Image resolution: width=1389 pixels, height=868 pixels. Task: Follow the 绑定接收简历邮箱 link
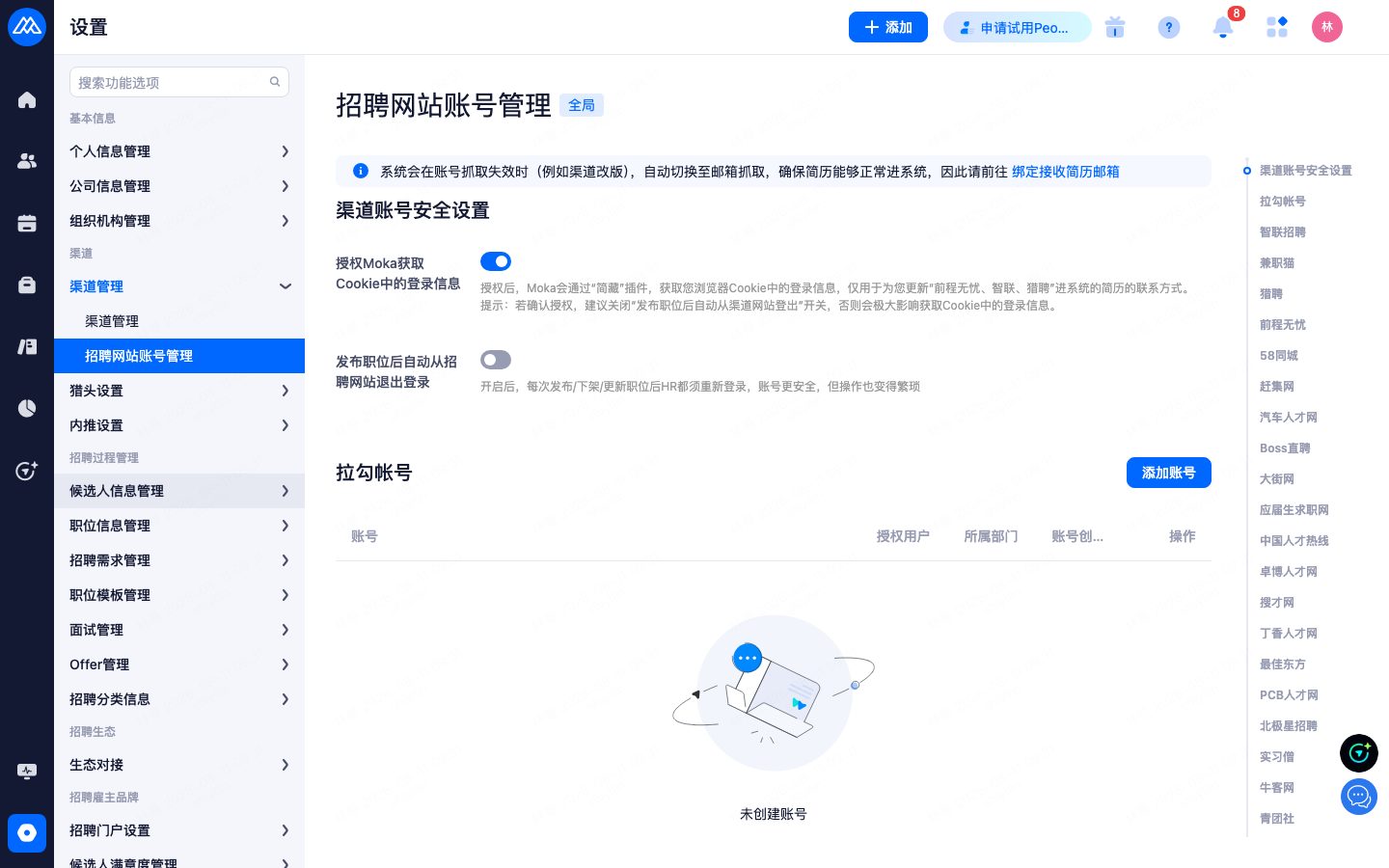coord(1066,171)
